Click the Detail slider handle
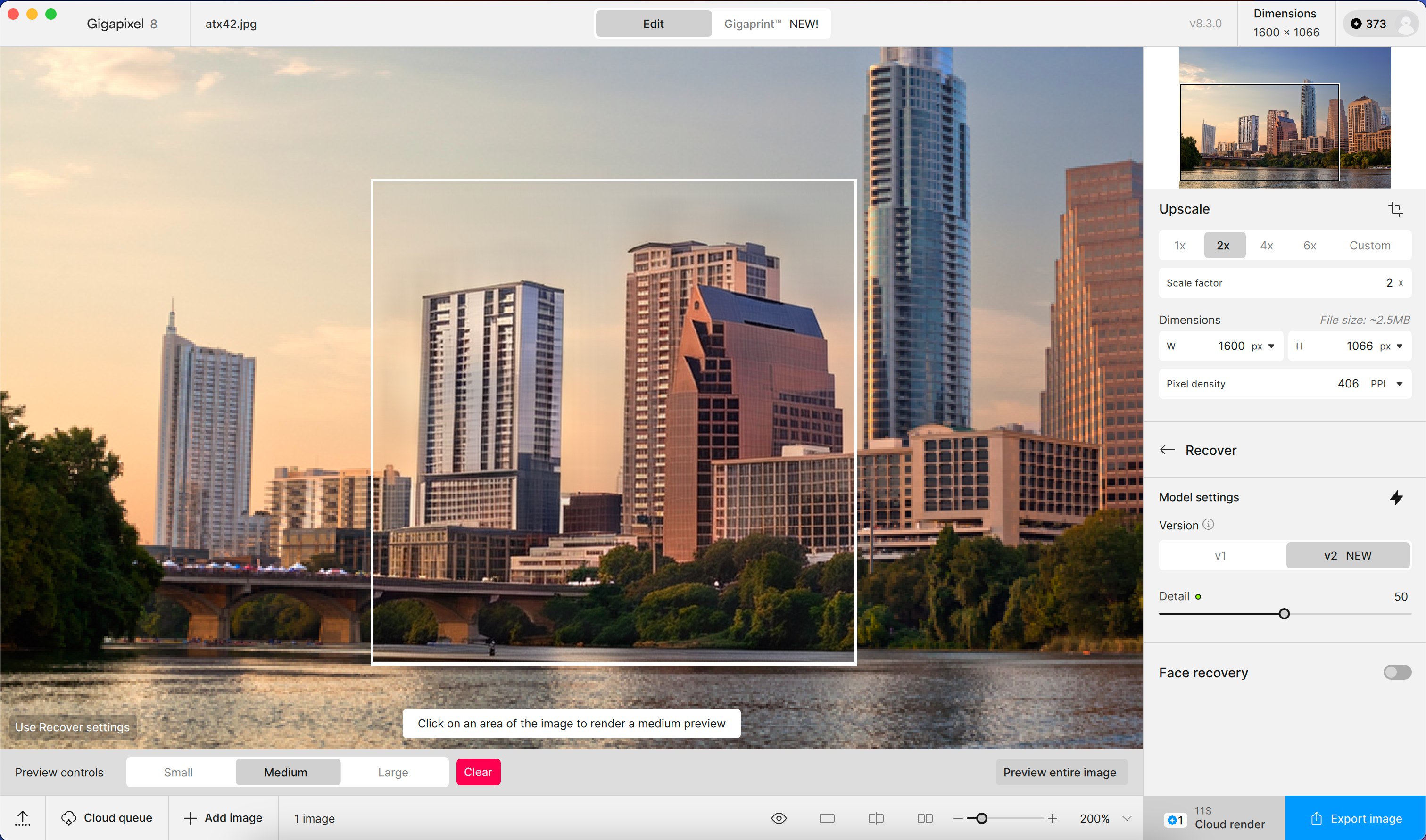1426x840 pixels. coord(1284,614)
